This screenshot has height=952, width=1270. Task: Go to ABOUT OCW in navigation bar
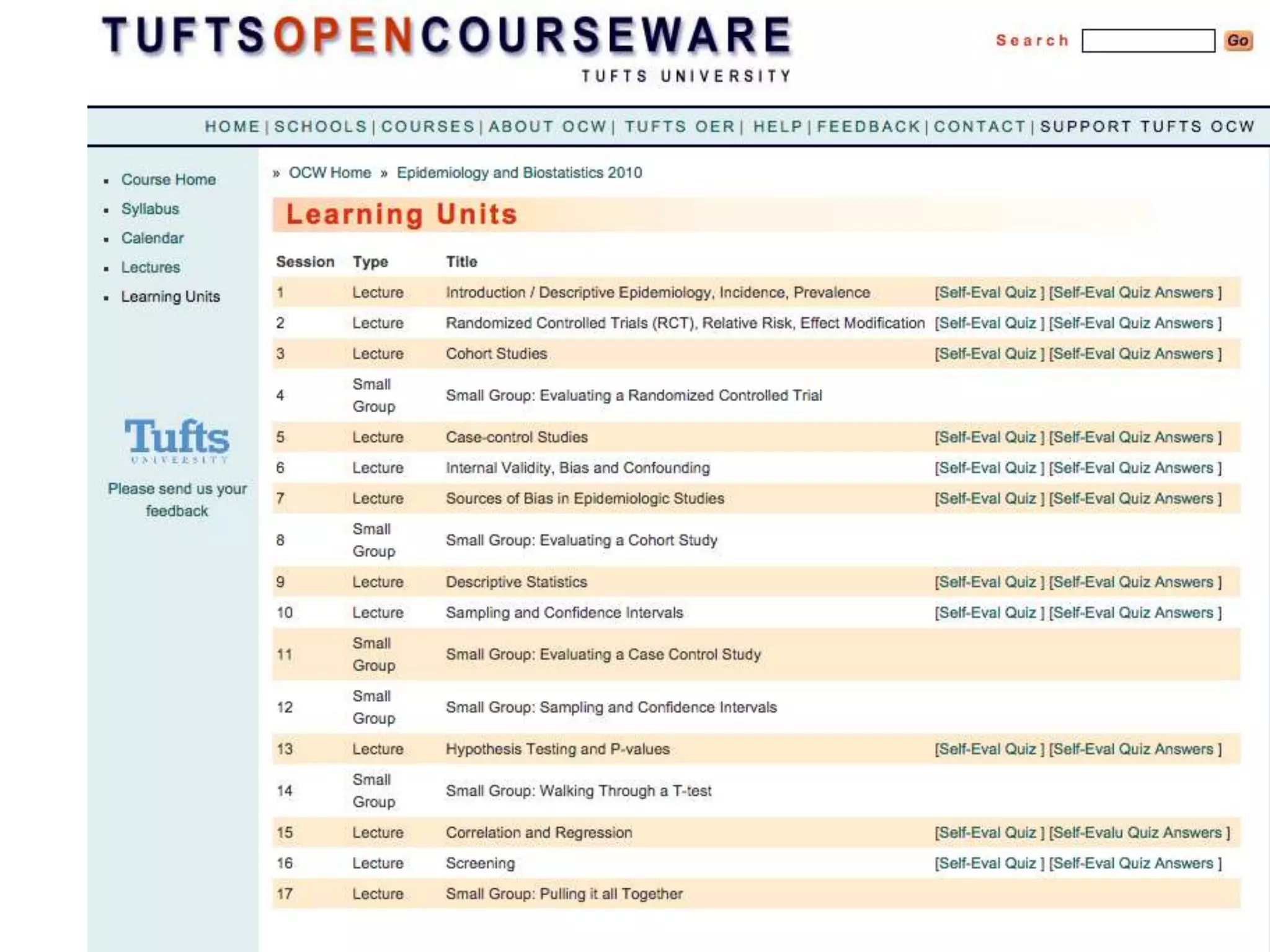548,126
